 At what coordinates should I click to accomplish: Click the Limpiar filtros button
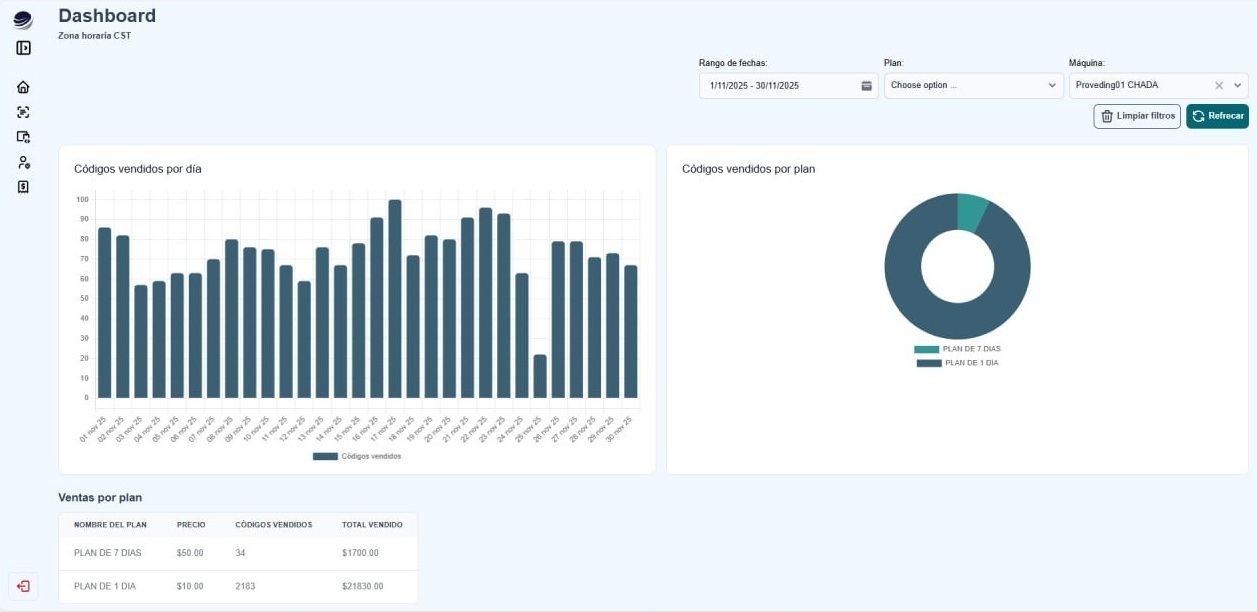[1137, 116]
